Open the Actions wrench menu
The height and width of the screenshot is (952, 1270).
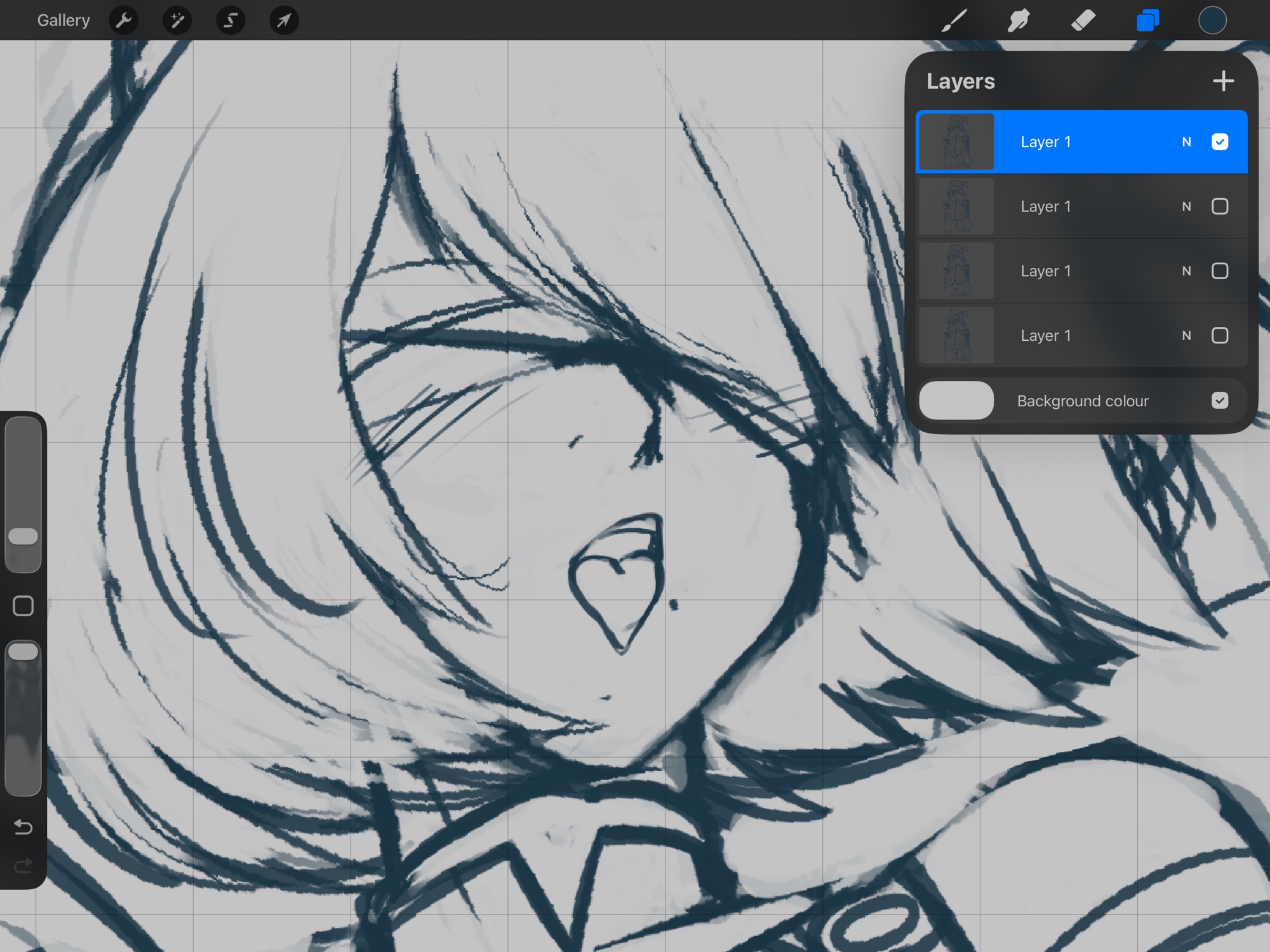124,20
